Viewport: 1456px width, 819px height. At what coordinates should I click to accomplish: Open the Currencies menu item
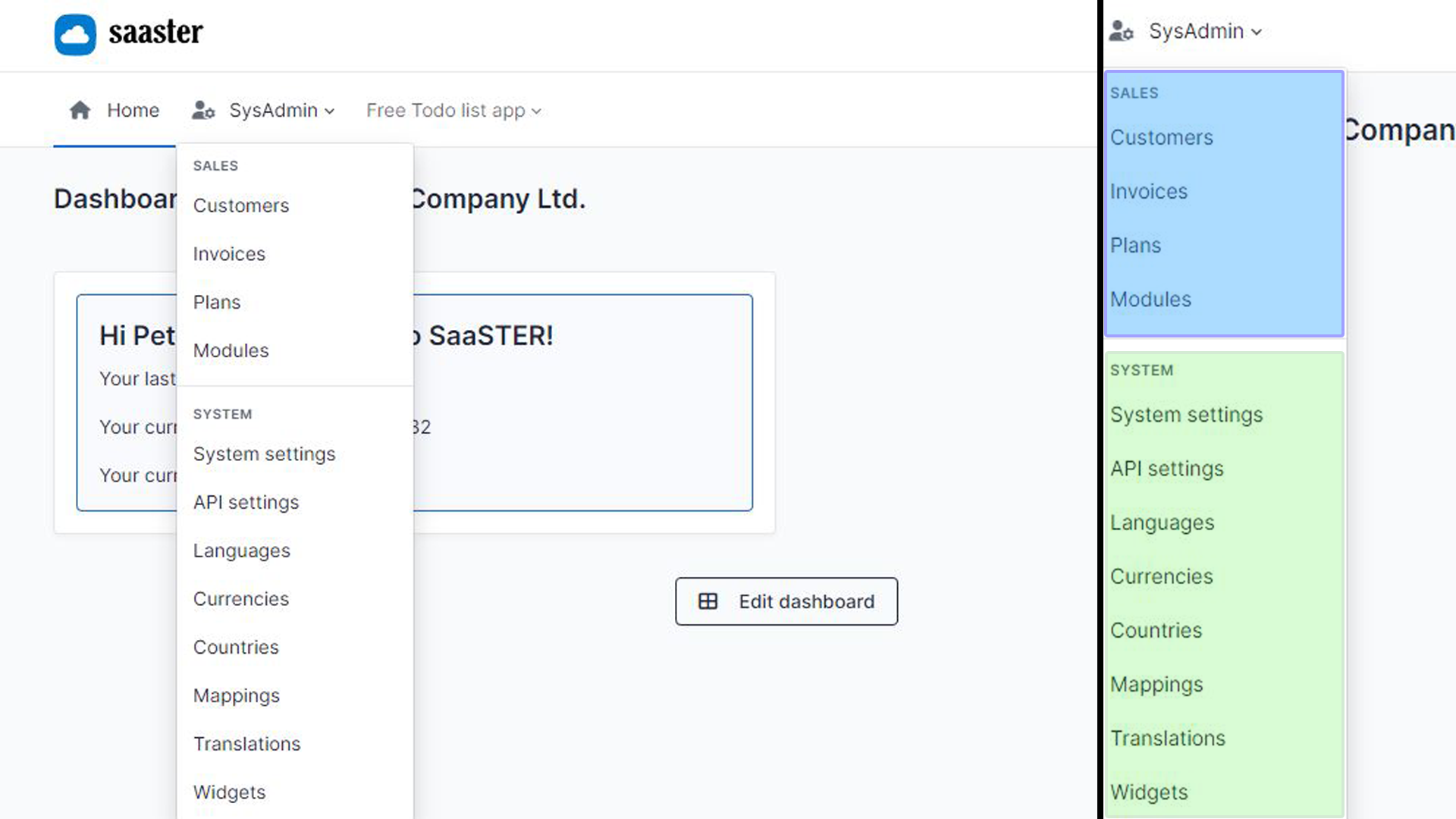pyautogui.click(x=241, y=599)
